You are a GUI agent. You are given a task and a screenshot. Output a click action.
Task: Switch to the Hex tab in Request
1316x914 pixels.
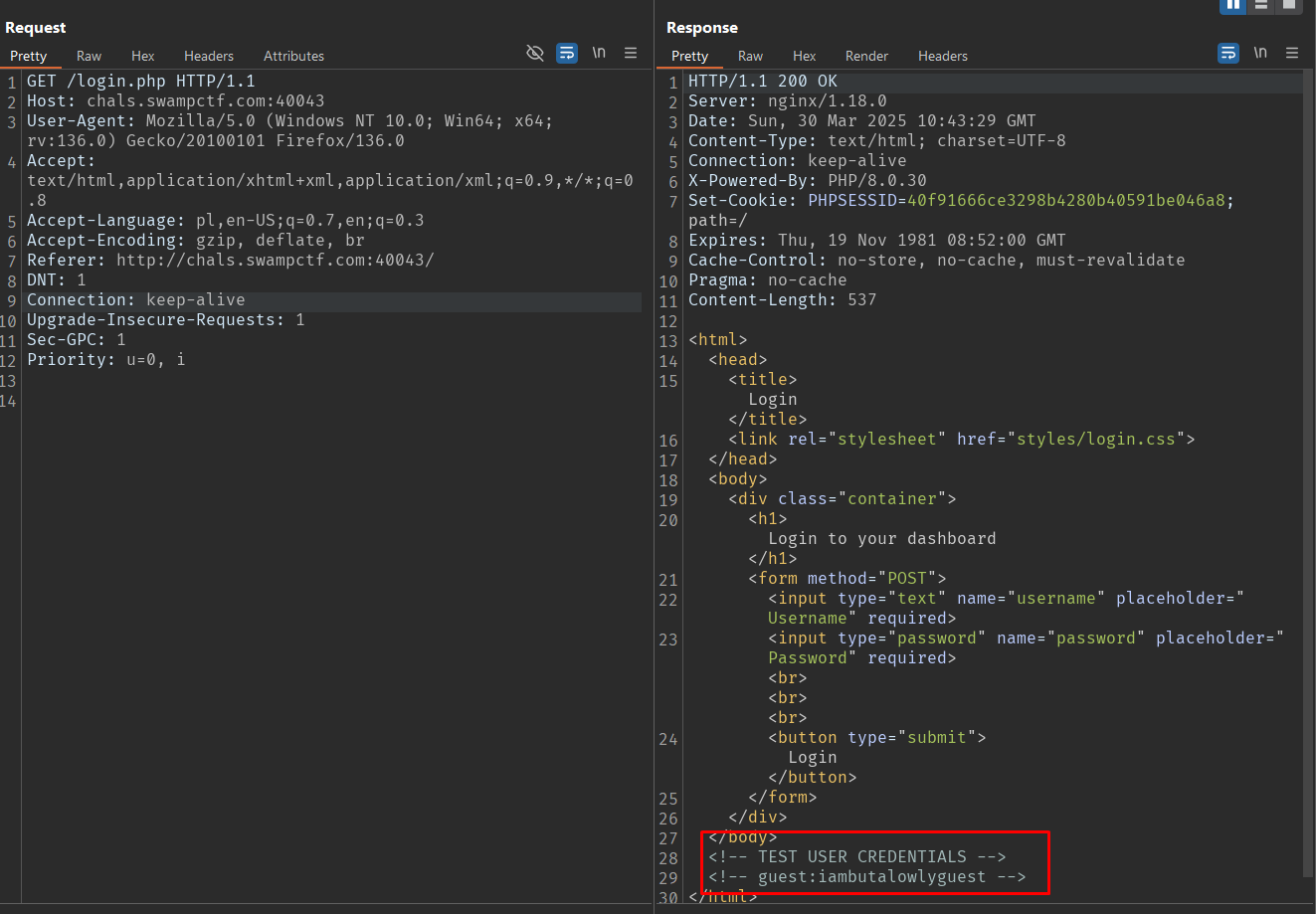click(x=143, y=56)
